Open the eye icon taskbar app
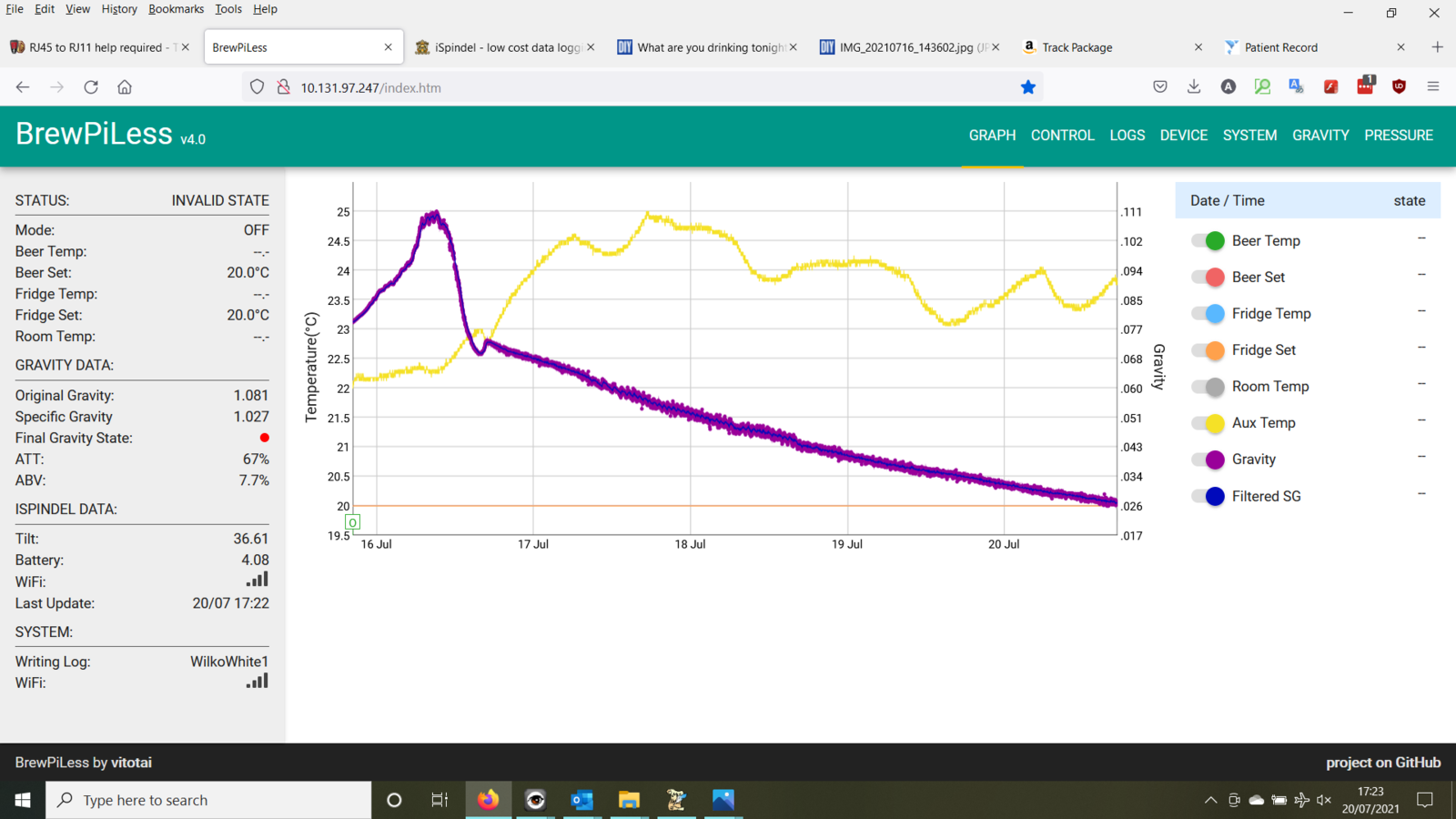 pyautogui.click(x=536, y=800)
